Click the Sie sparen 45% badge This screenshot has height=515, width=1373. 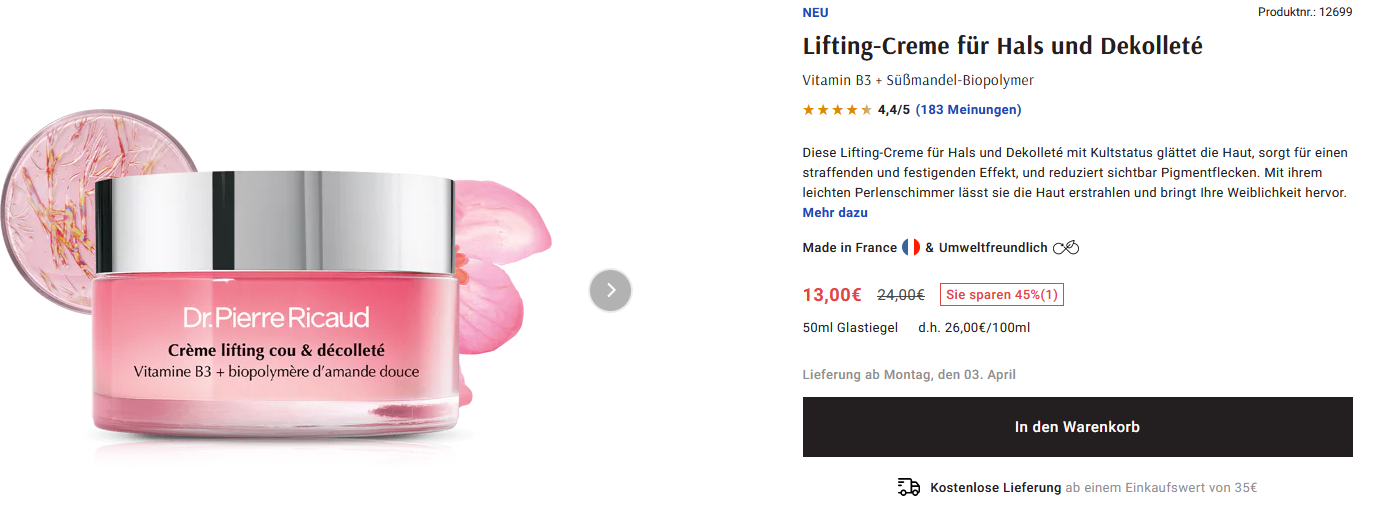click(x=1001, y=295)
